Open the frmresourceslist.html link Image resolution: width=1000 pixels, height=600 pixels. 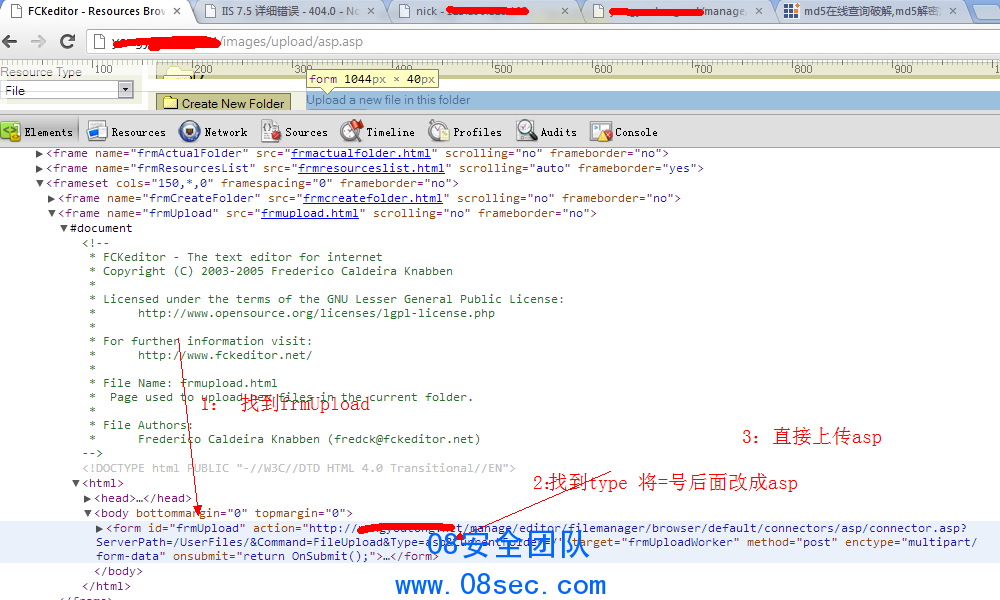pos(371,168)
